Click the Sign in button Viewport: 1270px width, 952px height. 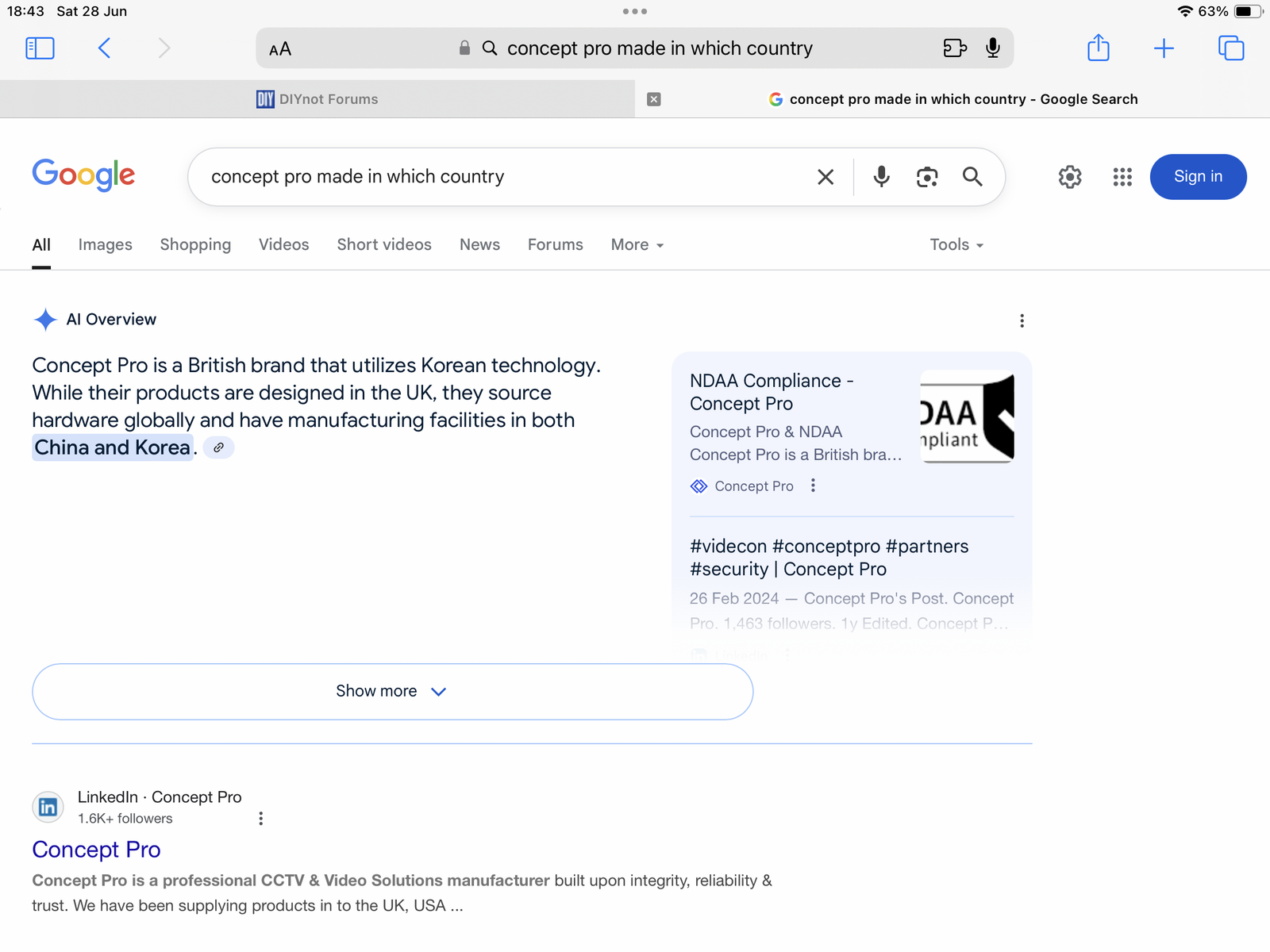tap(1198, 177)
